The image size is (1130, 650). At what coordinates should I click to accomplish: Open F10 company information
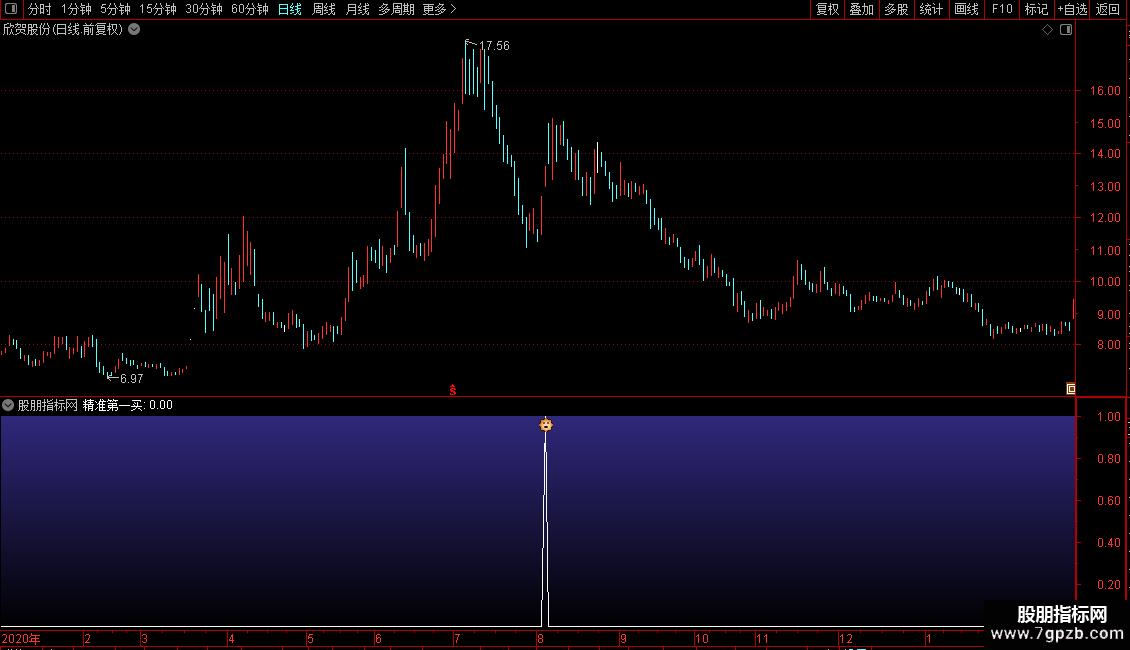click(1002, 9)
